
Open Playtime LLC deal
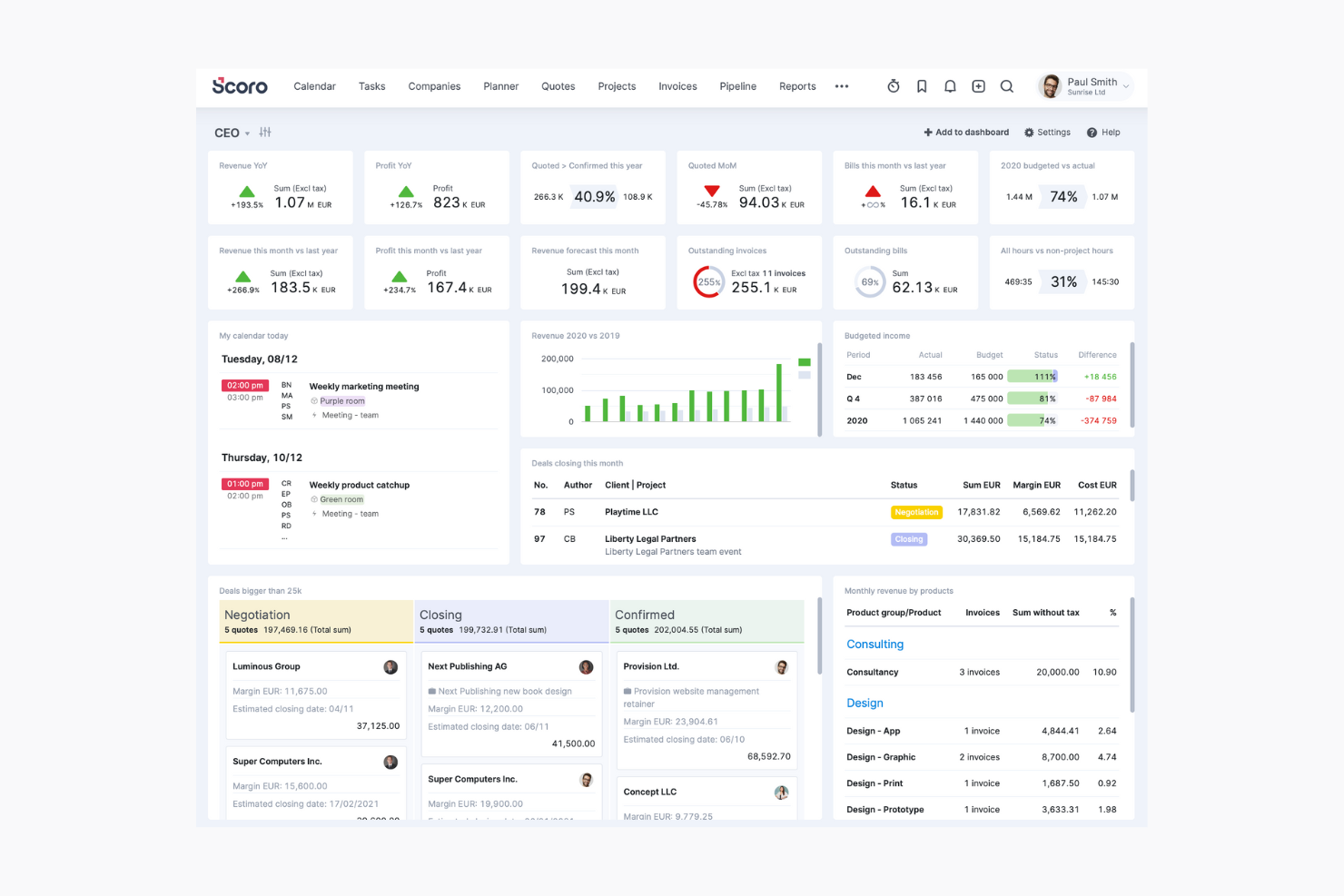[x=631, y=512]
